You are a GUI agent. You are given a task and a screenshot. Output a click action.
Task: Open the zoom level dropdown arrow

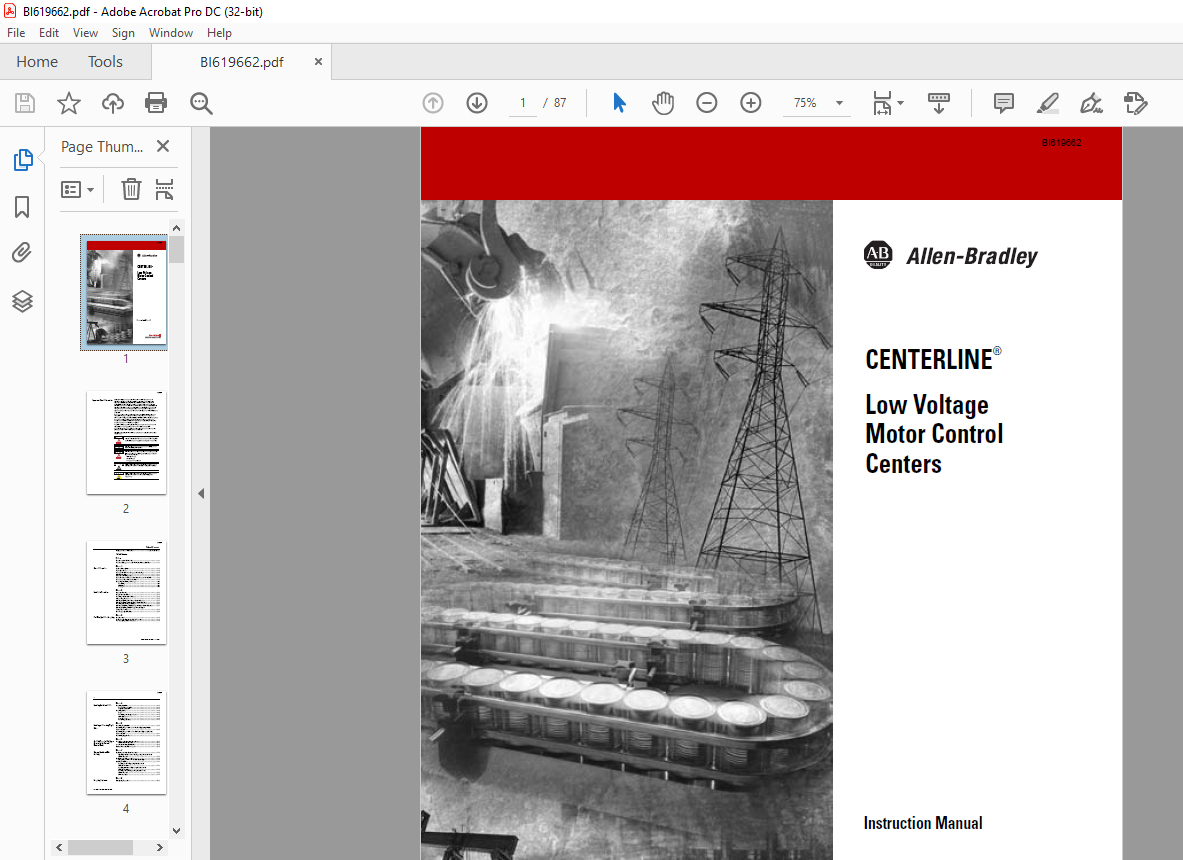pos(839,103)
